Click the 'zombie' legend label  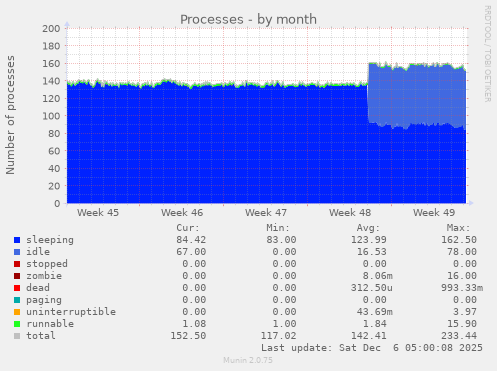click(44, 276)
